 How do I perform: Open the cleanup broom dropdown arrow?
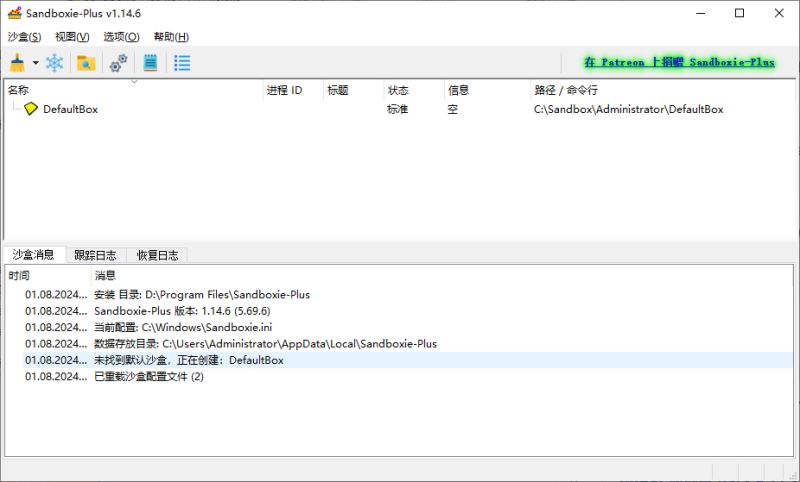point(36,63)
